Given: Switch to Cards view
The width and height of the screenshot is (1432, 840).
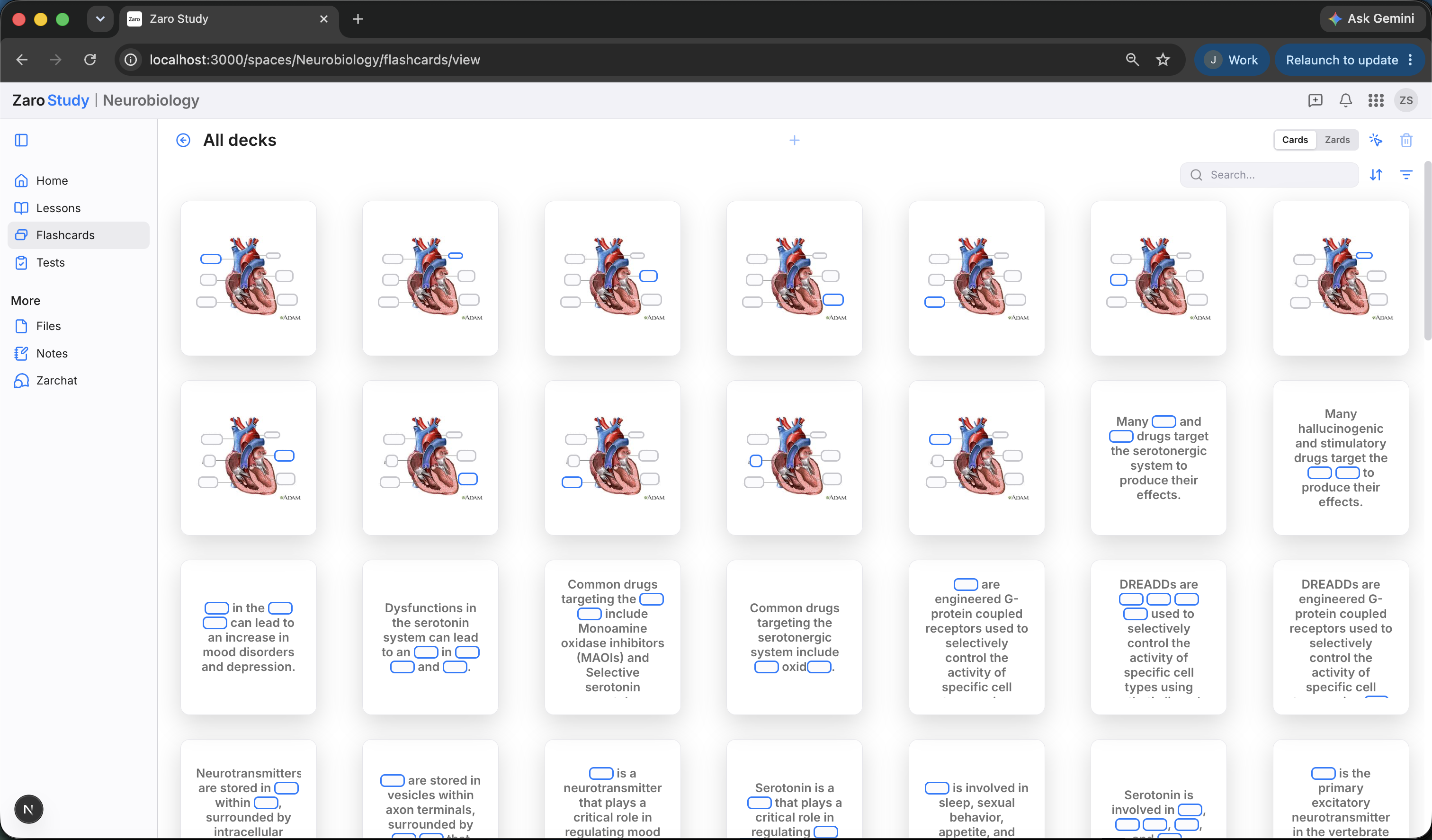Looking at the screenshot, I should [x=1295, y=140].
